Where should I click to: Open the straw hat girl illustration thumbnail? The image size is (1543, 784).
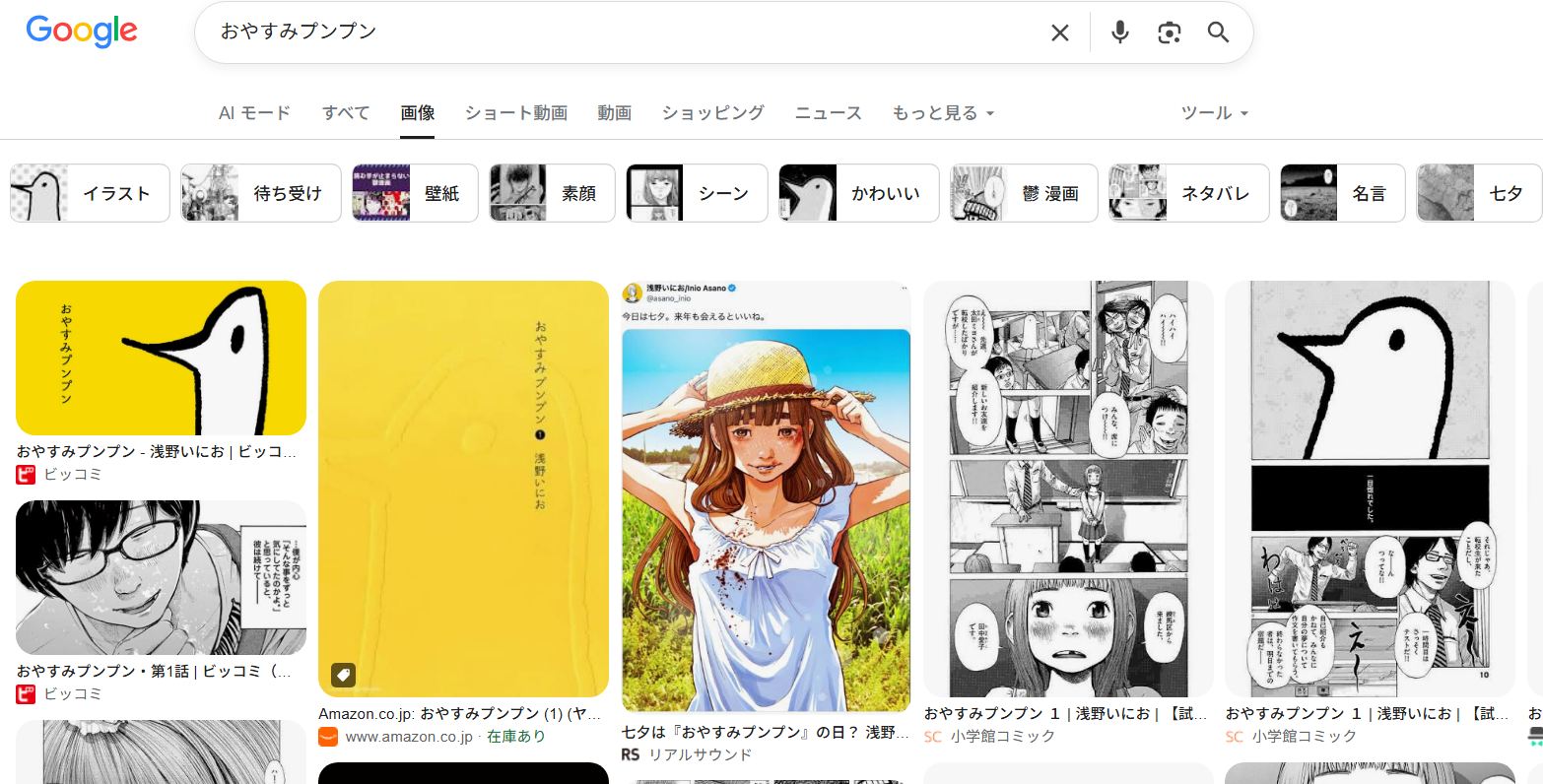766,496
